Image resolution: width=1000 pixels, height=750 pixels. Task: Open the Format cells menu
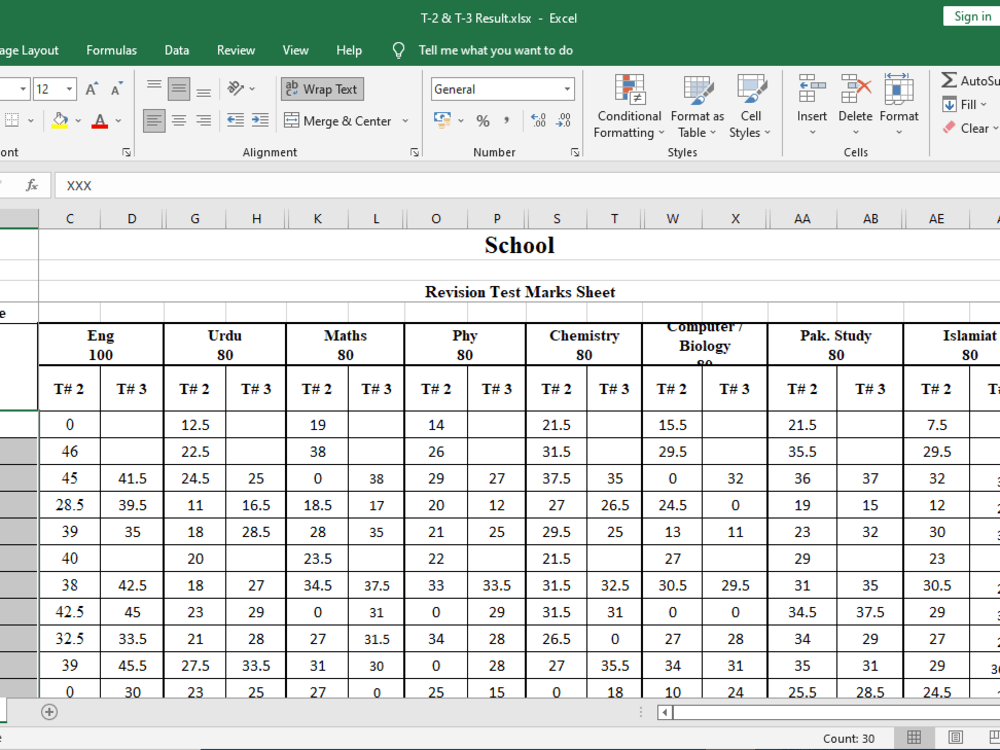(x=899, y=106)
